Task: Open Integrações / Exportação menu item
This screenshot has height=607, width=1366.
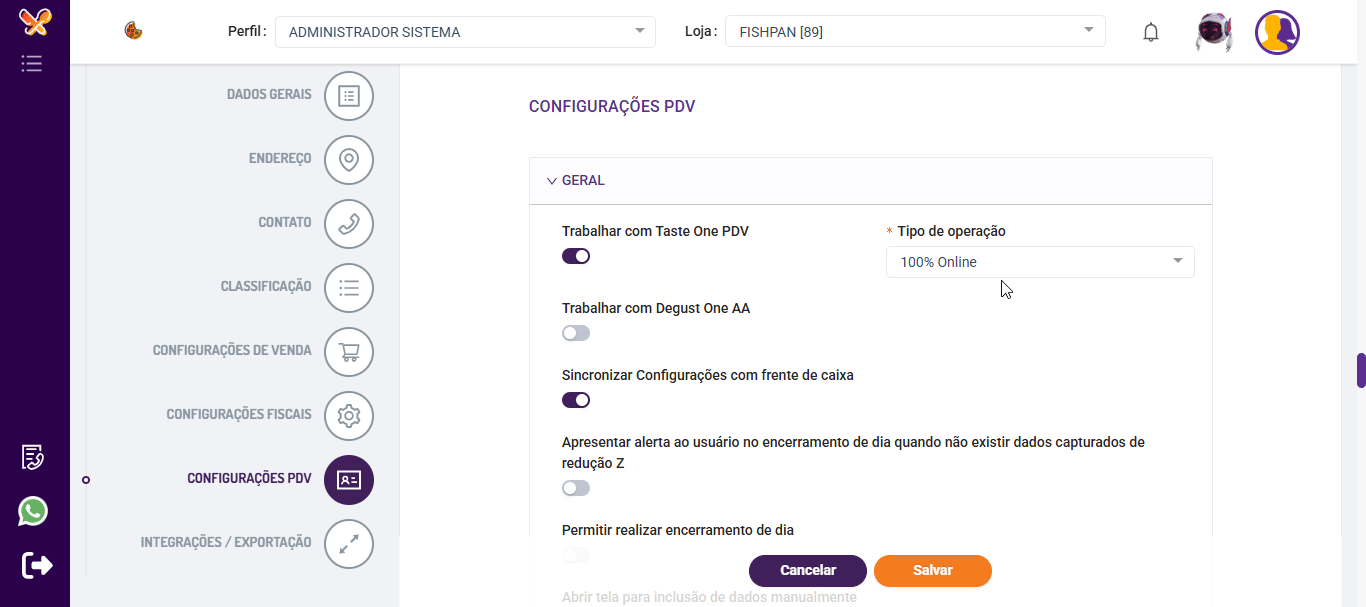Action: pyautogui.click(x=226, y=542)
